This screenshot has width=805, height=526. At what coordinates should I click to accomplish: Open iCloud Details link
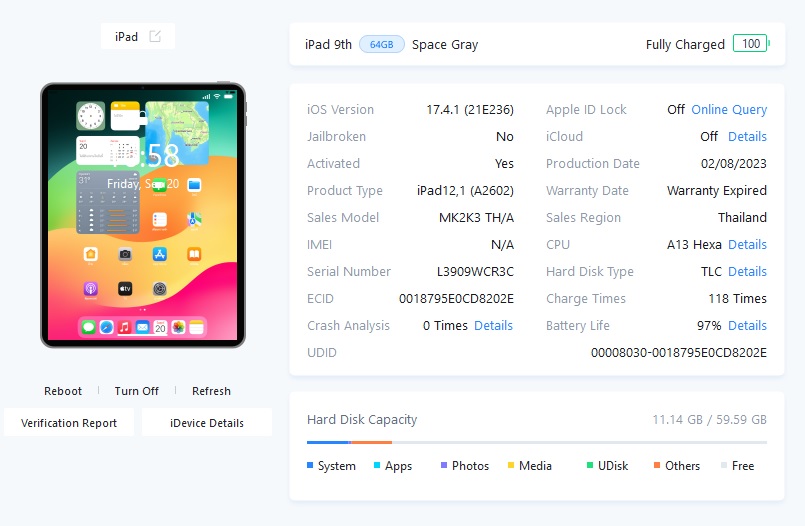(x=747, y=137)
